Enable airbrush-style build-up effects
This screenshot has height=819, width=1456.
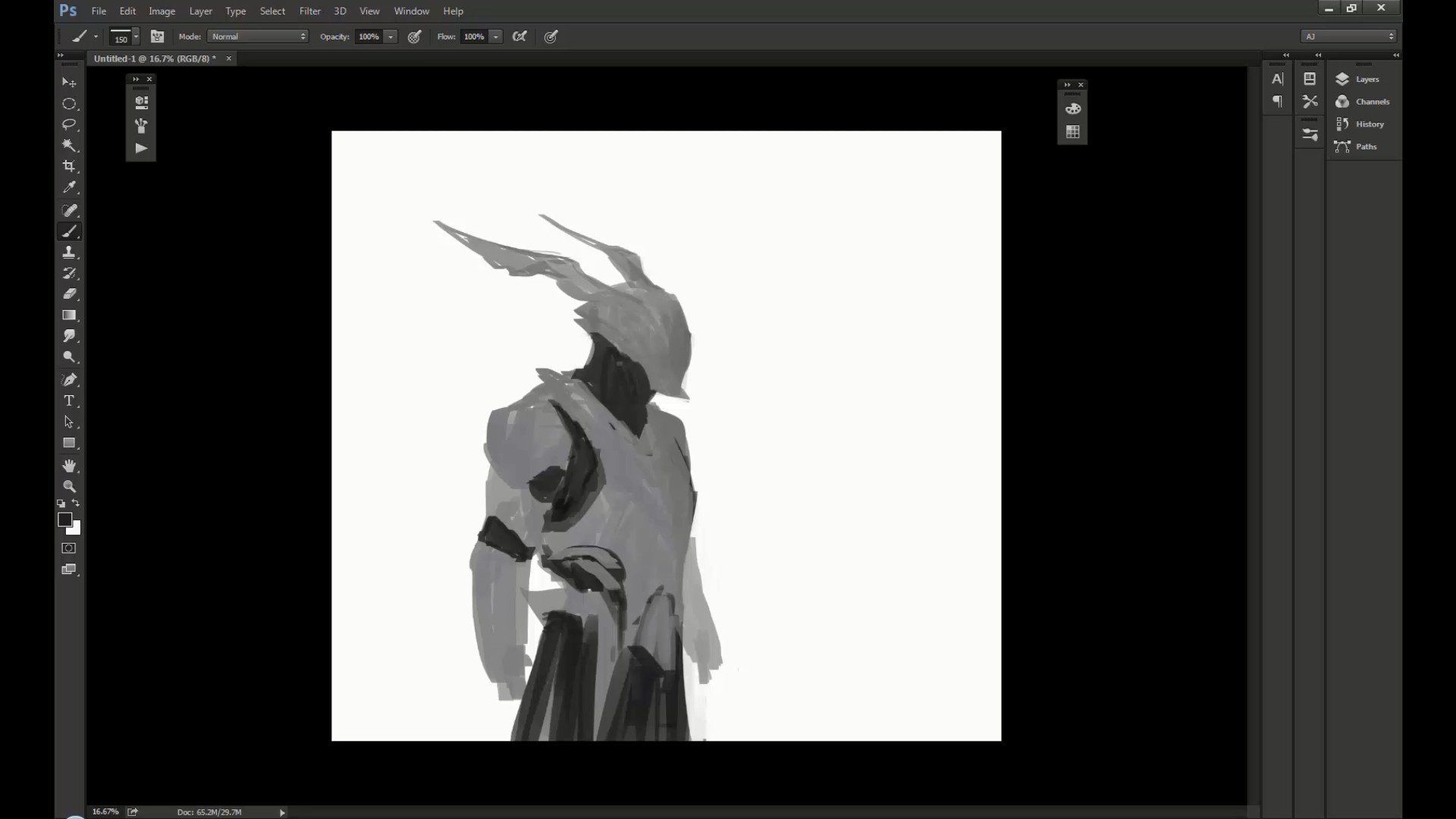tap(519, 36)
